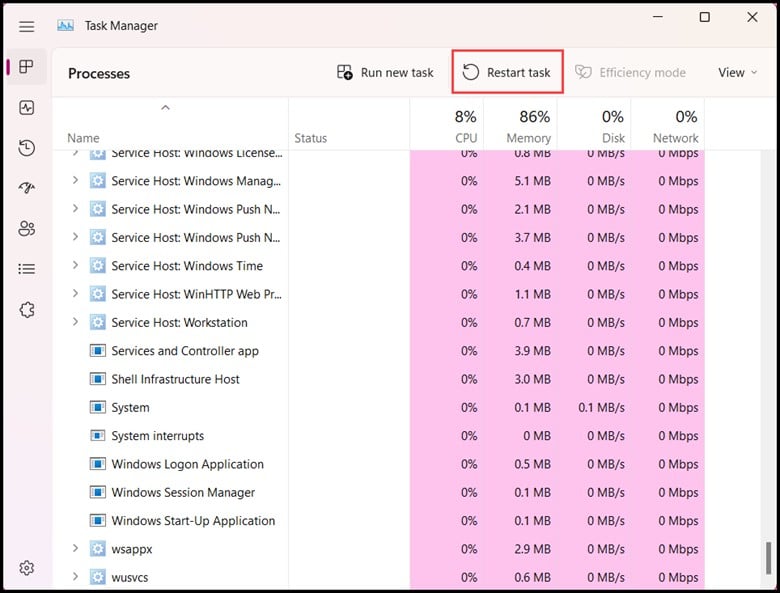Click the System interrupts icon
This screenshot has width=780, height=593.
(x=98, y=436)
